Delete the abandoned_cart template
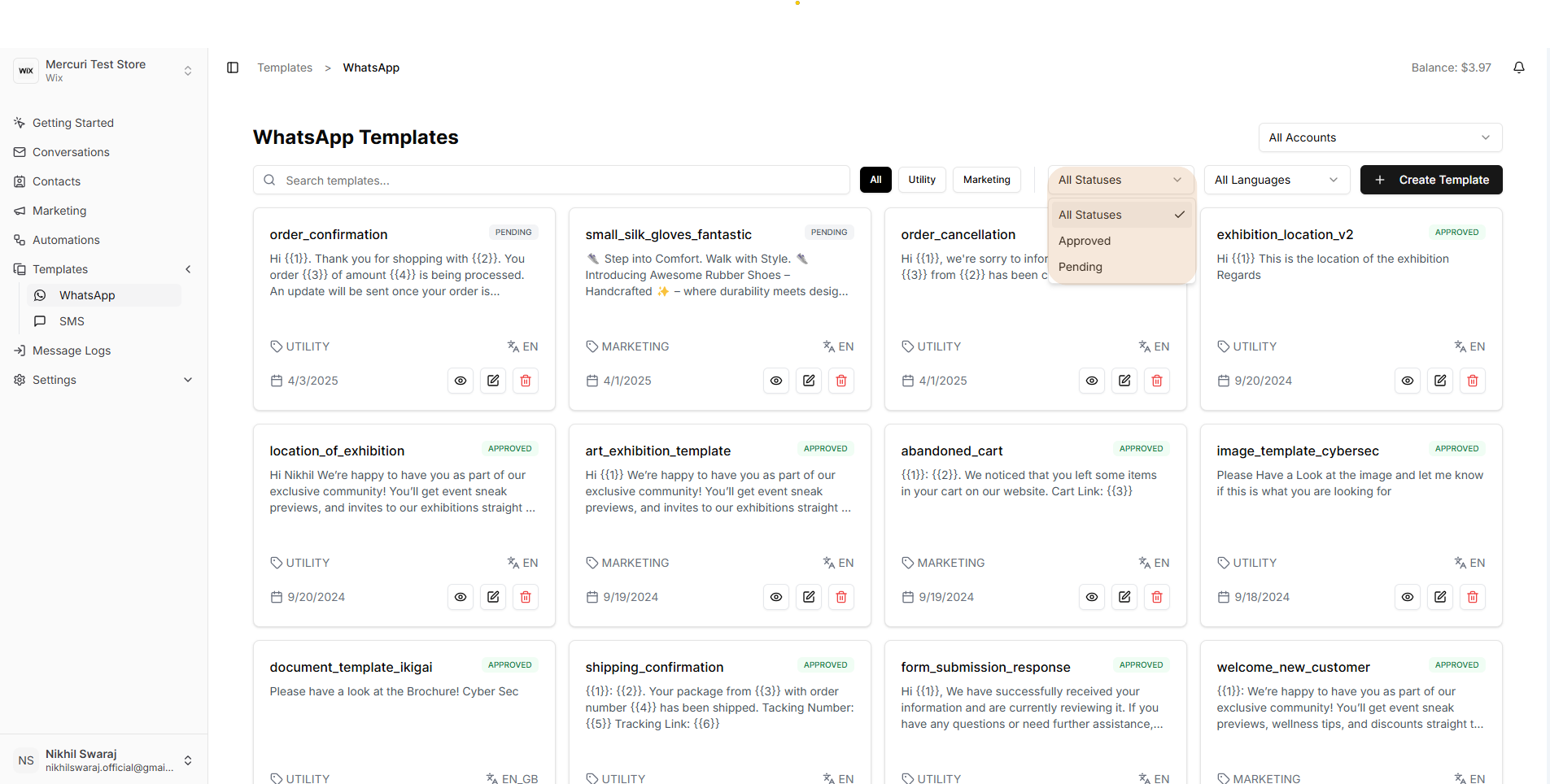The image size is (1550, 784). point(1157,597)
